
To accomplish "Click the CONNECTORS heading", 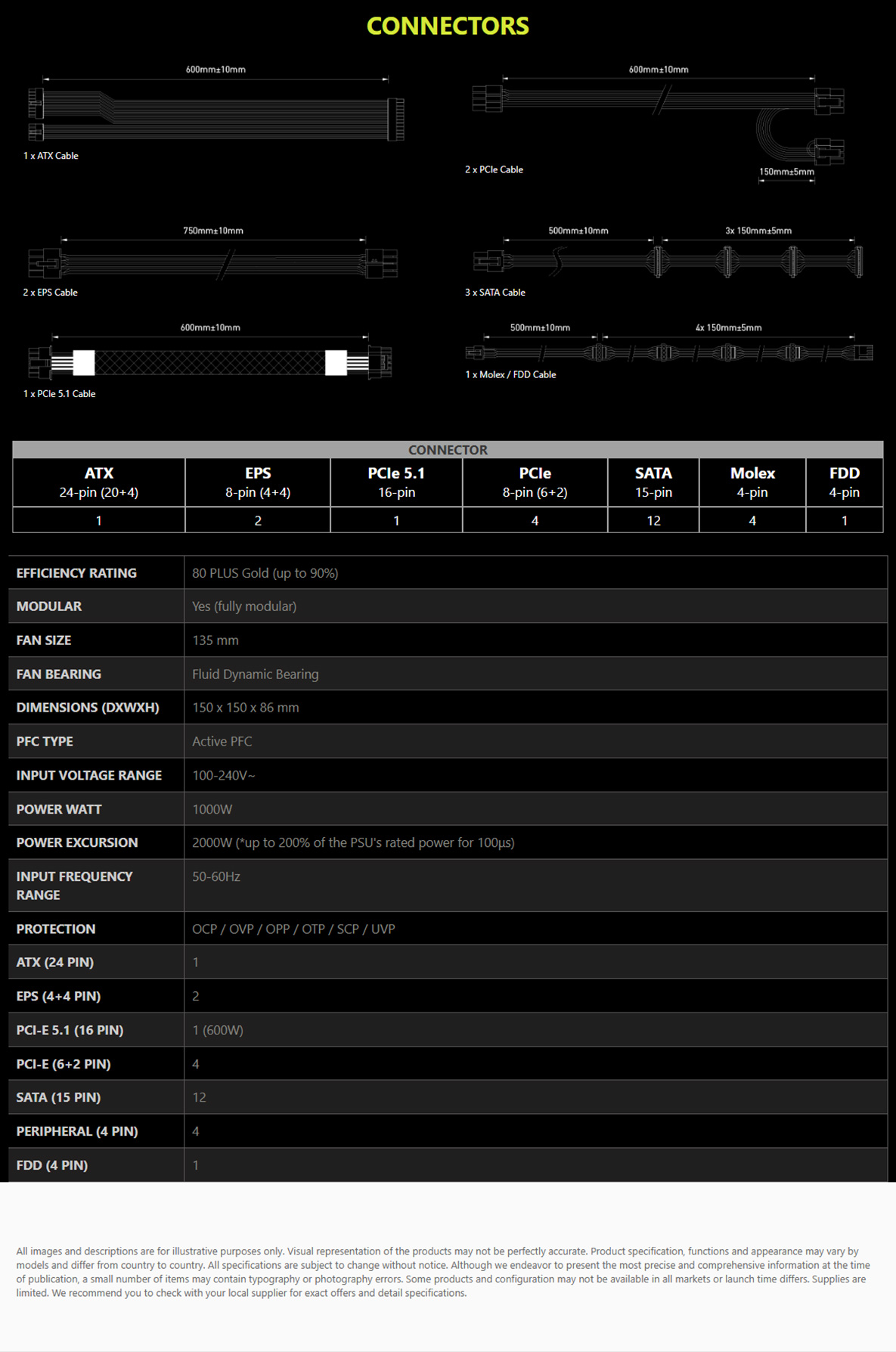I will coord(448,26).
